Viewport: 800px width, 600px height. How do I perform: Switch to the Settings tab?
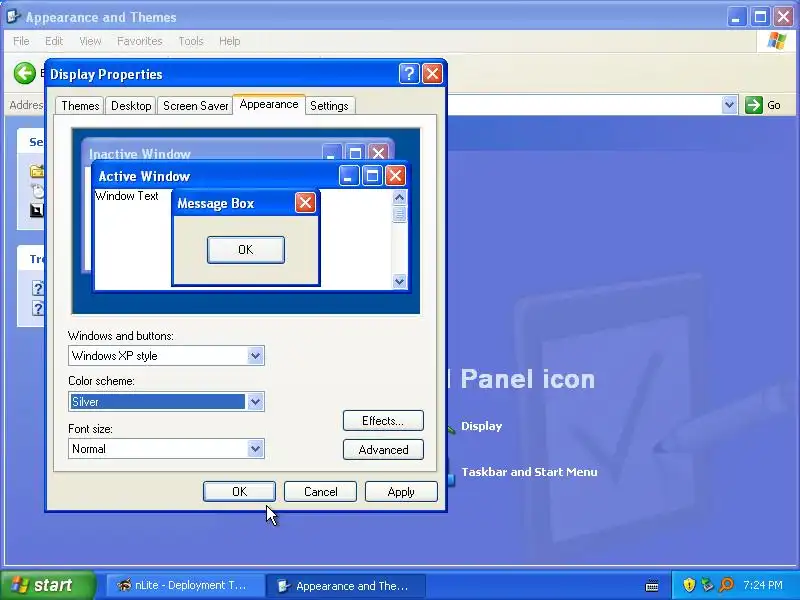tap(329, 106)
